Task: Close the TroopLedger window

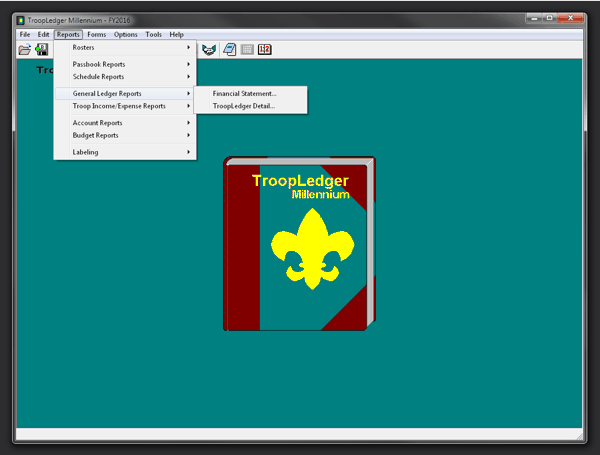Action: (570, 18)
